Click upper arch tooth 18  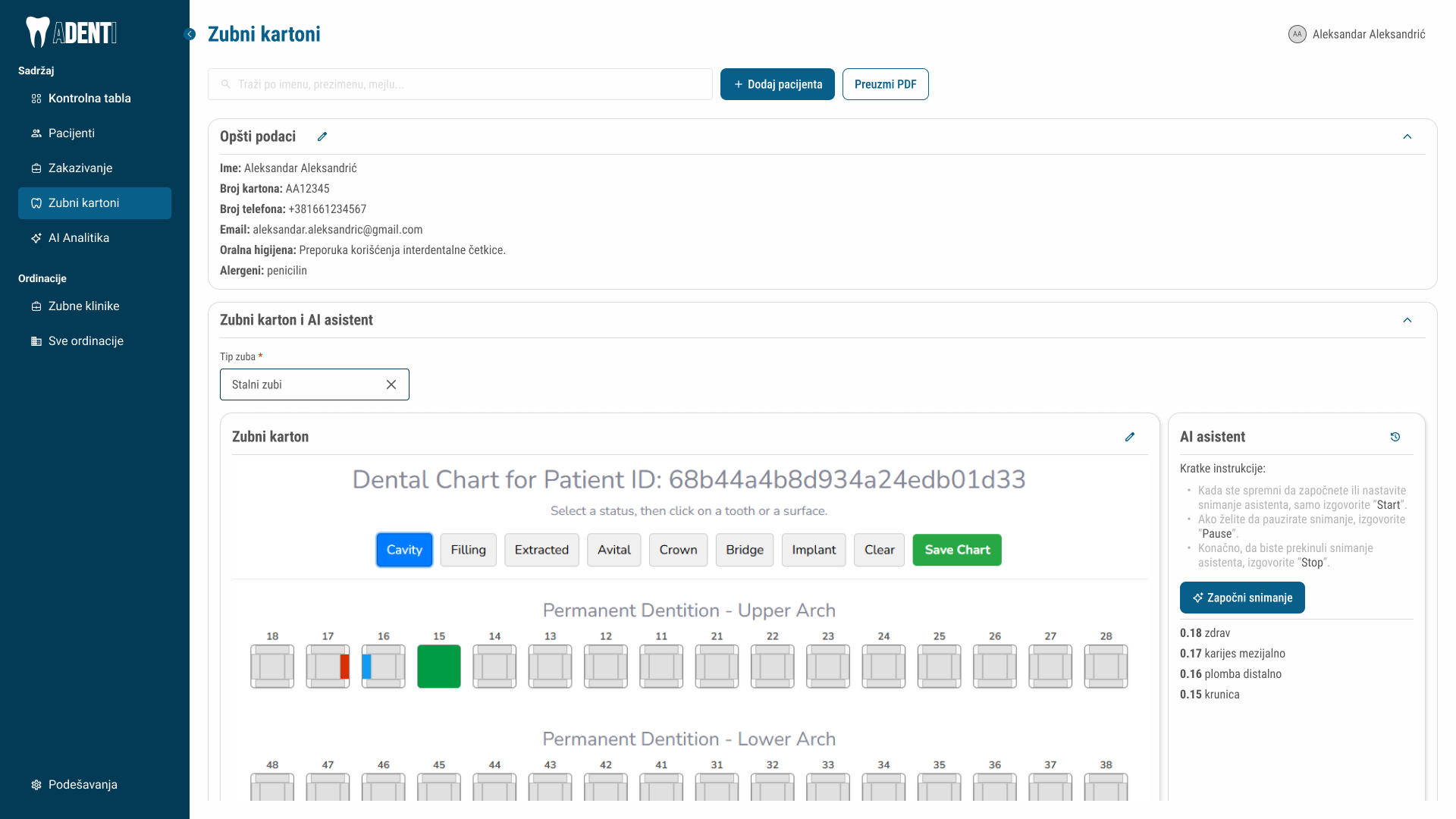pyautogui.click(x=272, y=667)
